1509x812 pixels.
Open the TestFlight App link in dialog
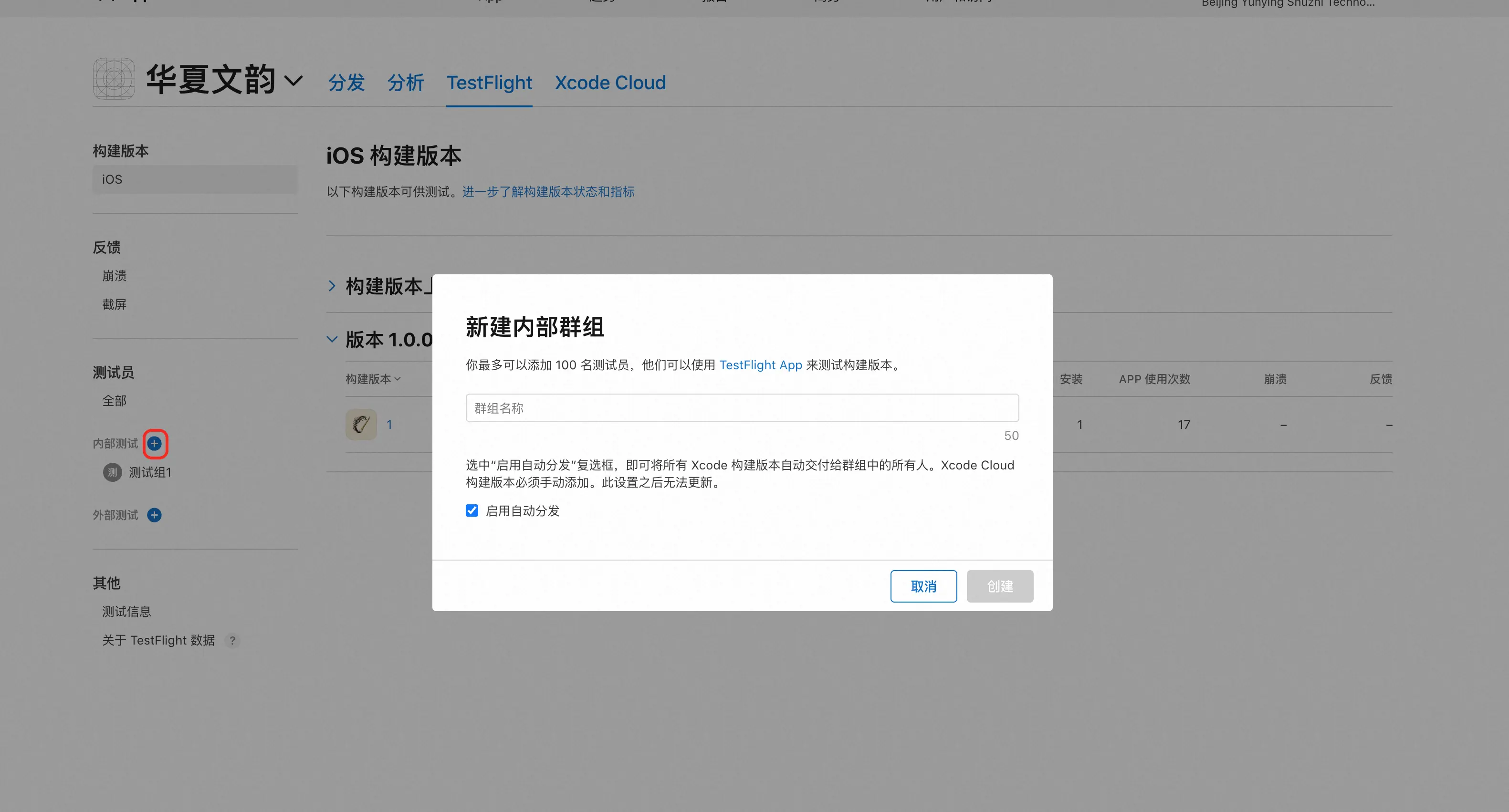click(760, 364)
